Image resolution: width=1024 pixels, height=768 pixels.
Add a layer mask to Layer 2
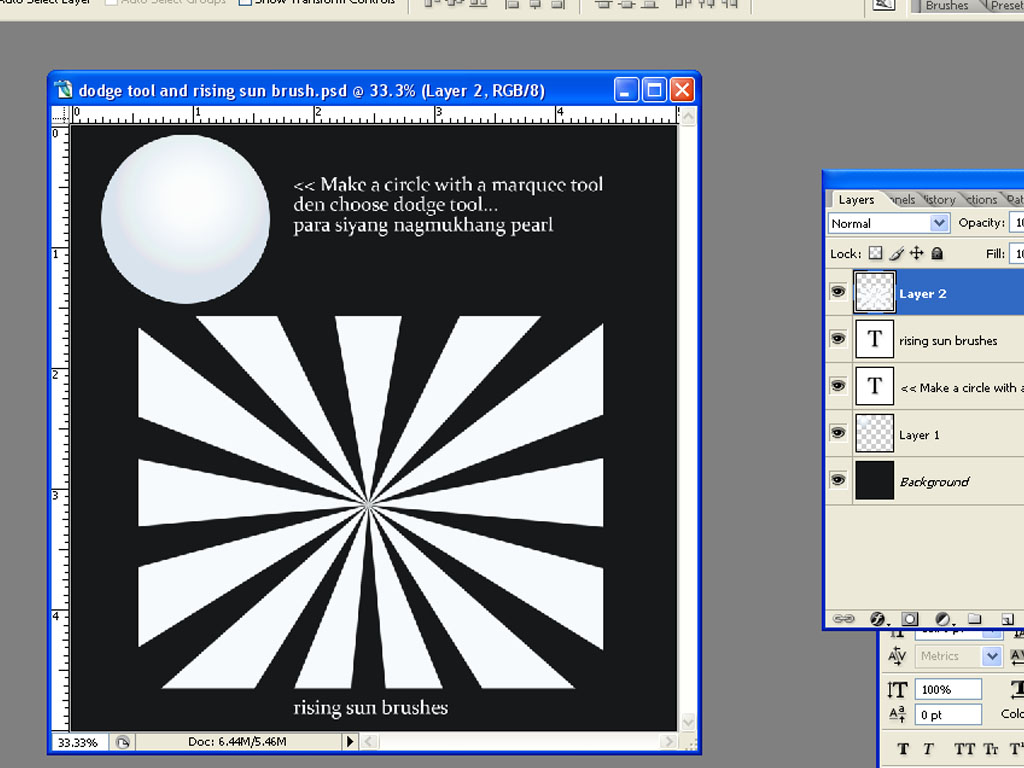click(x=910, y=618)
